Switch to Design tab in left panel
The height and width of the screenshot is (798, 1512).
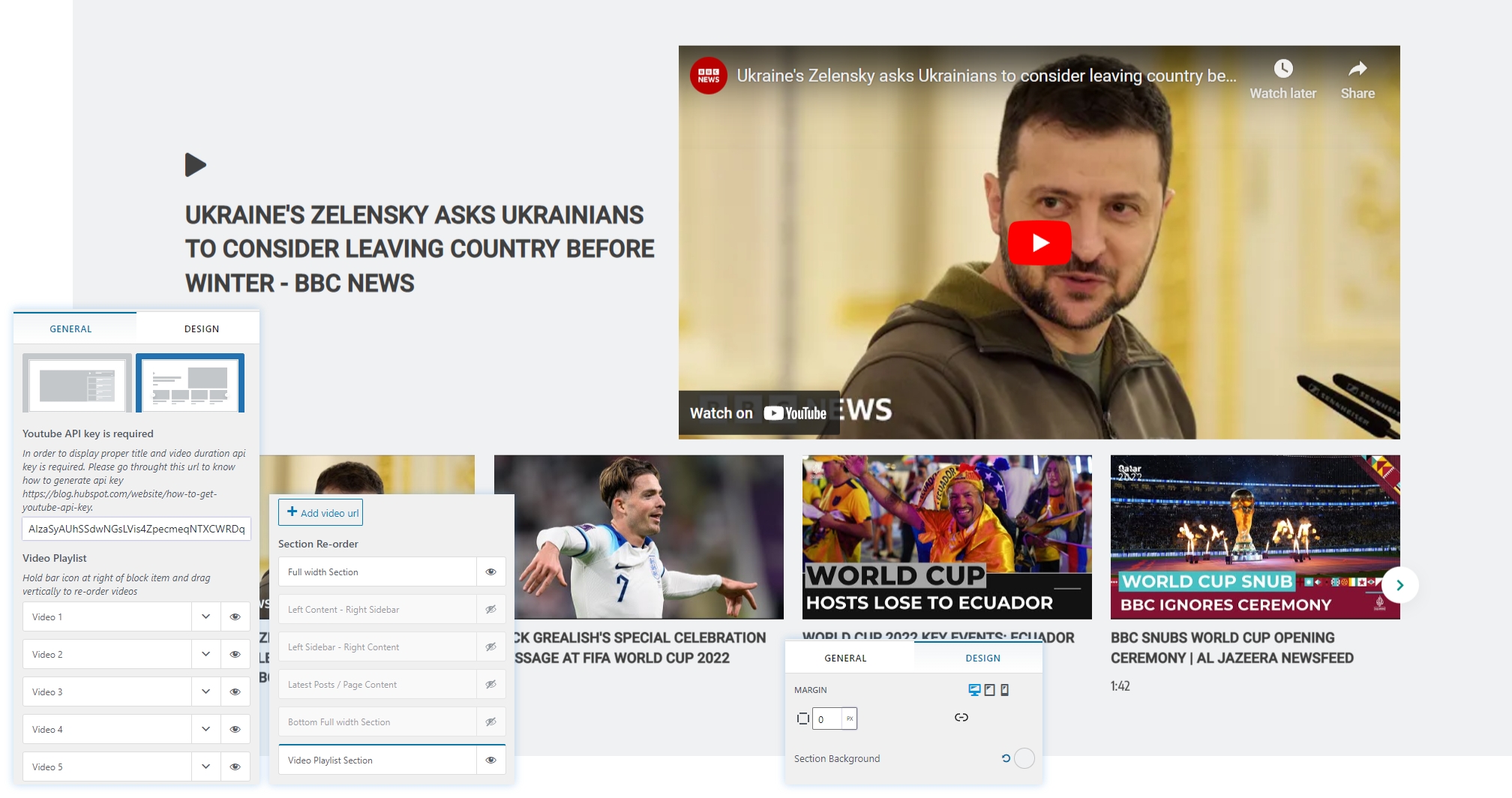[202, 329]
